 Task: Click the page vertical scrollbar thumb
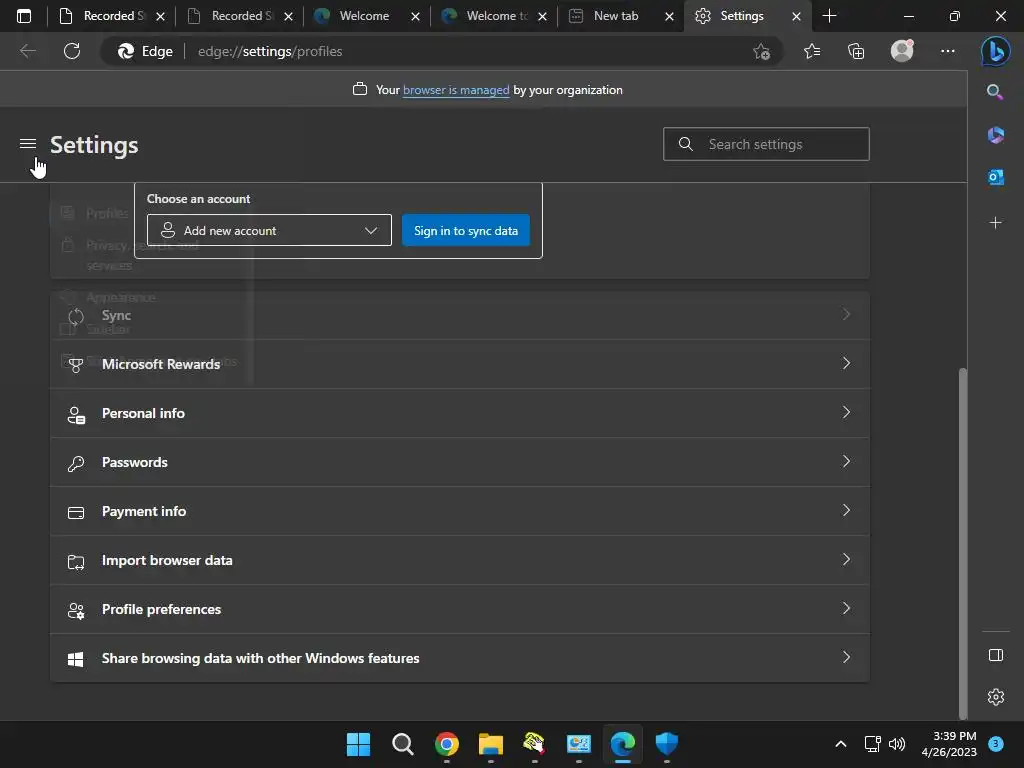(x=963, y=543)
